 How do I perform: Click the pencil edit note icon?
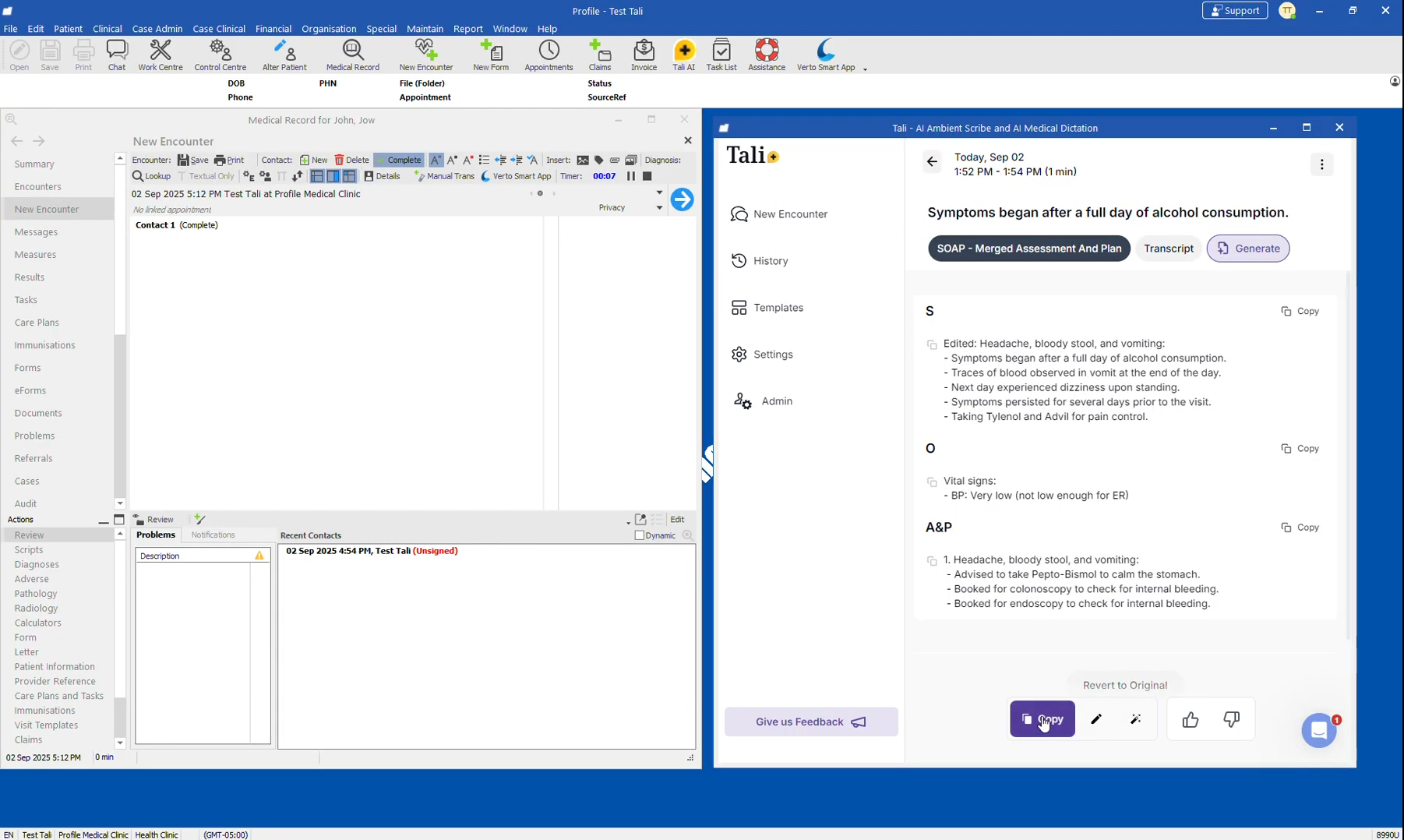point(1096,720)
